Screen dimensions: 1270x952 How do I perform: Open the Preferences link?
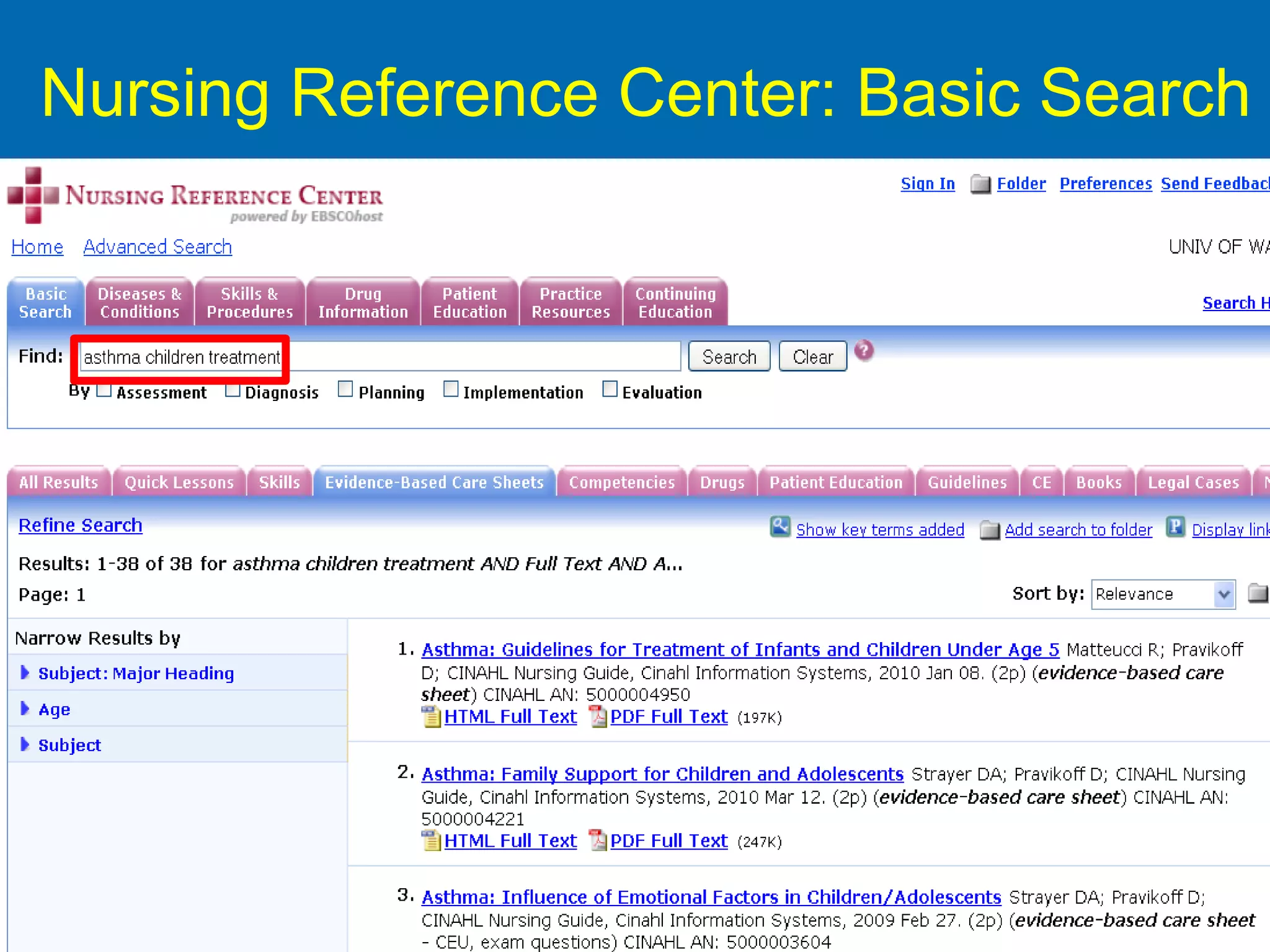click(1106, 184)
